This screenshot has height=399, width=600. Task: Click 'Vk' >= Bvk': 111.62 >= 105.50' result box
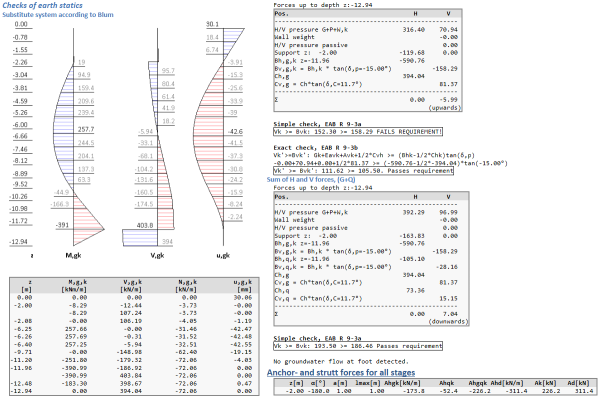click(364, 171)
